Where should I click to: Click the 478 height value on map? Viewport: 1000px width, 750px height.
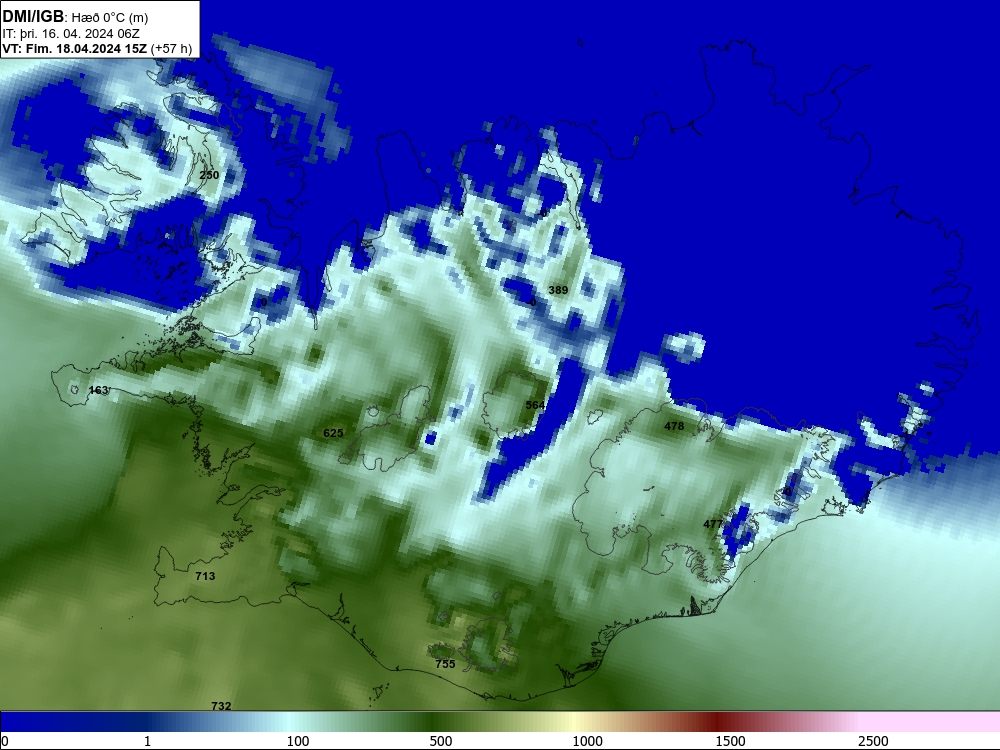674,426
